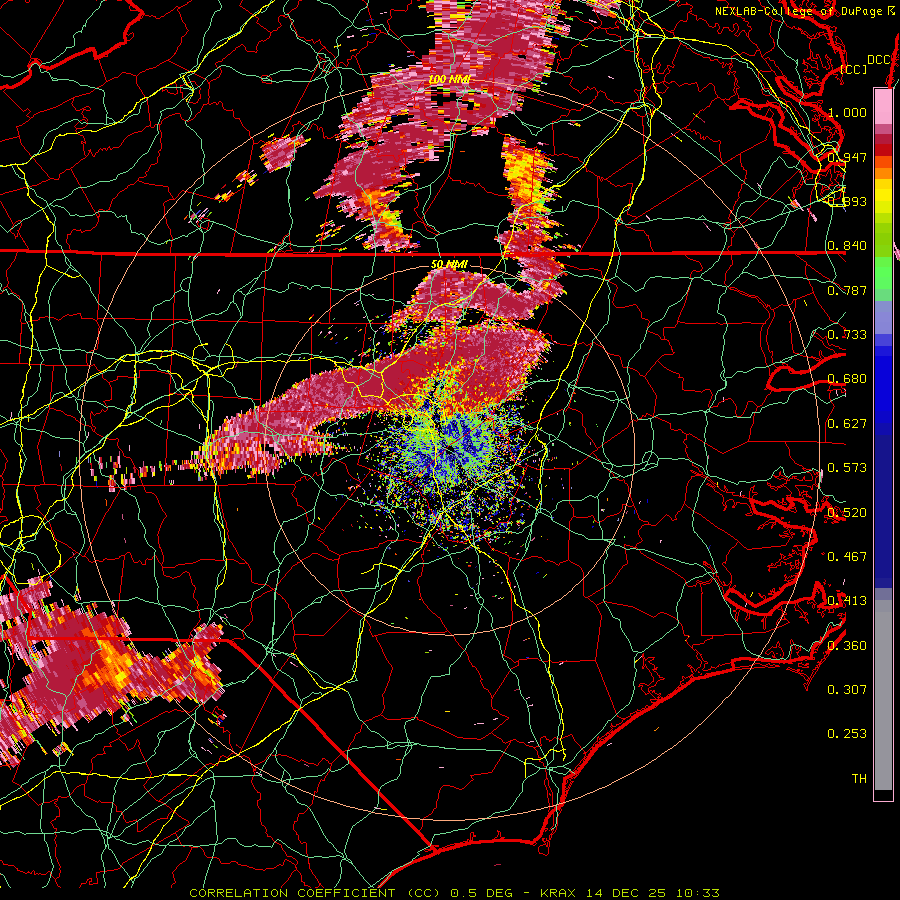The height and width of the screenshot is (900, 900).
Task: Click the DCC label above legend
Action: (878, 60)
